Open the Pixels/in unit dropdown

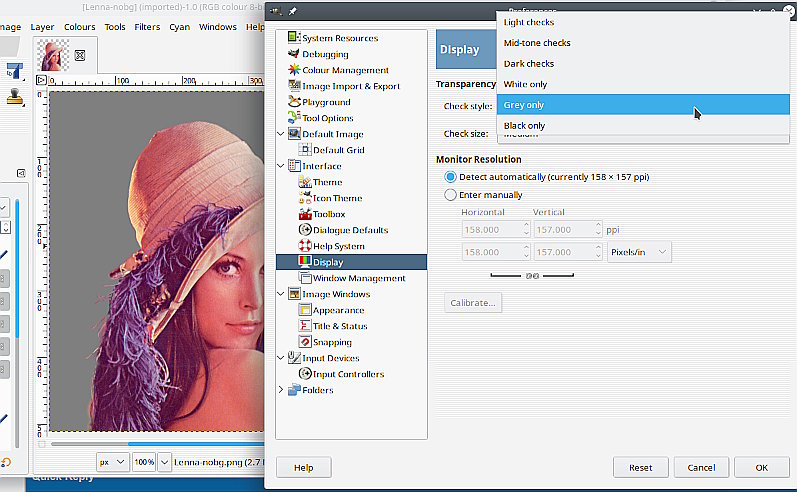click(x=639, y=252)
